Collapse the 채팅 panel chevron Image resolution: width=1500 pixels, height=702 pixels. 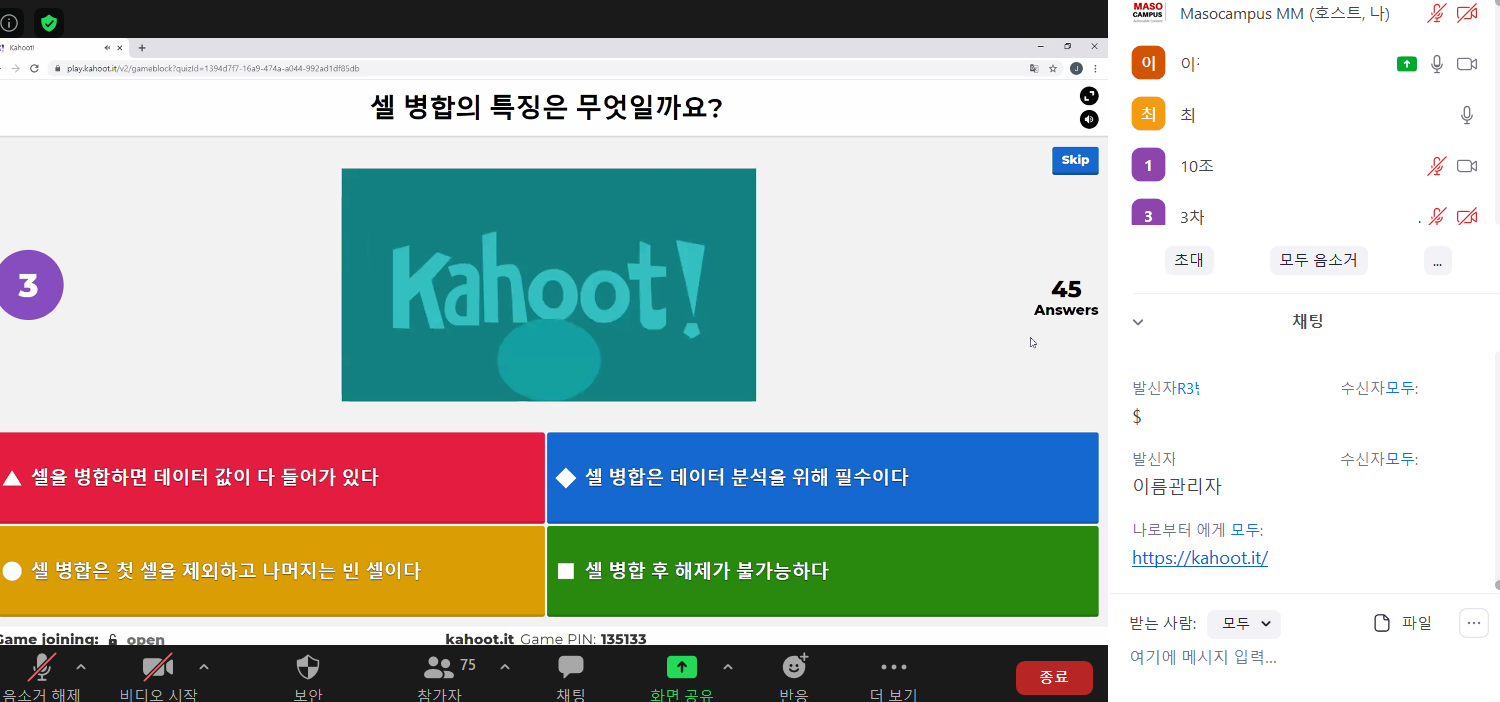[x=1137, y=322]
